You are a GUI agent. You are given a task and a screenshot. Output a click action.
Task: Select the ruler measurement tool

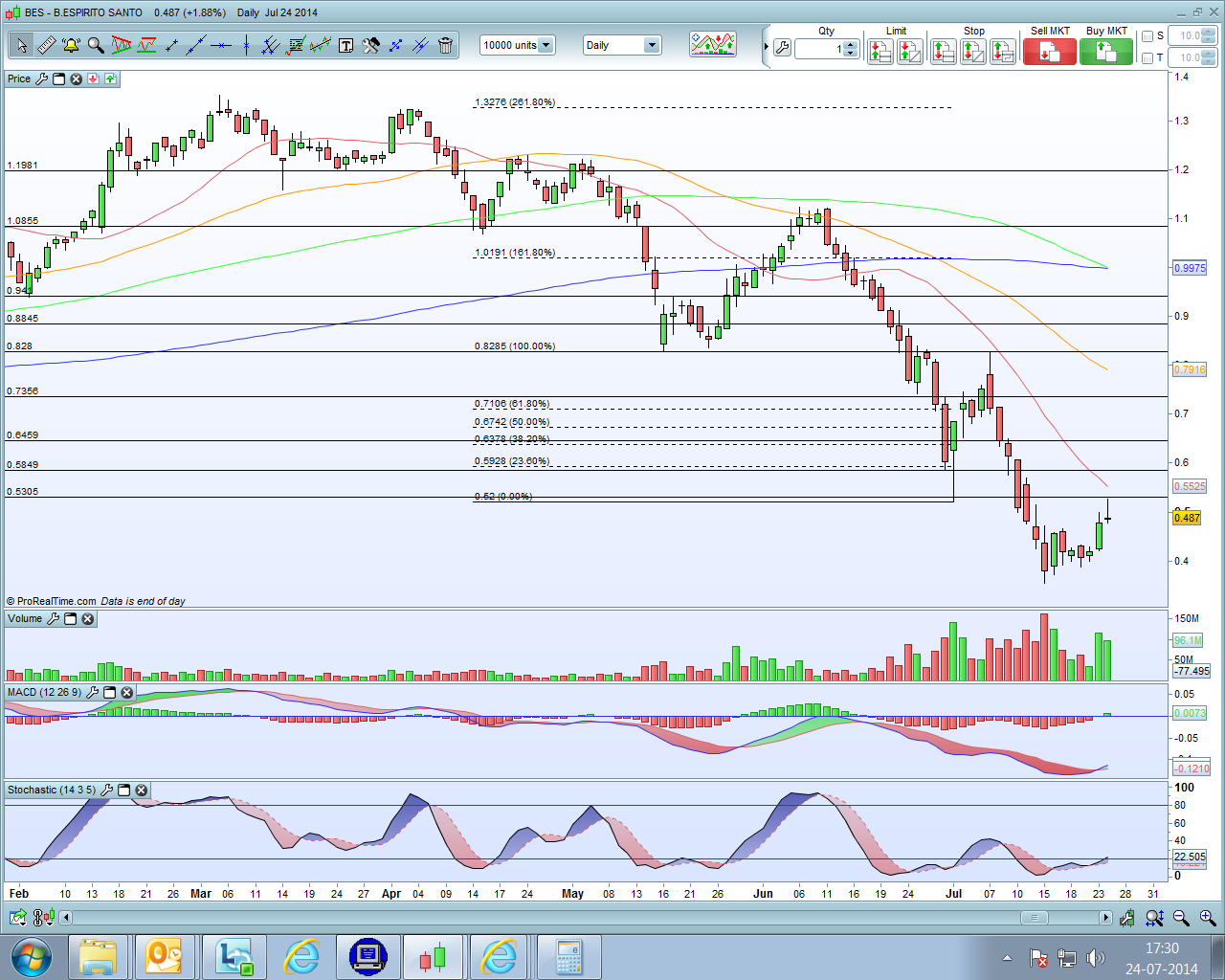coord(46,45)
